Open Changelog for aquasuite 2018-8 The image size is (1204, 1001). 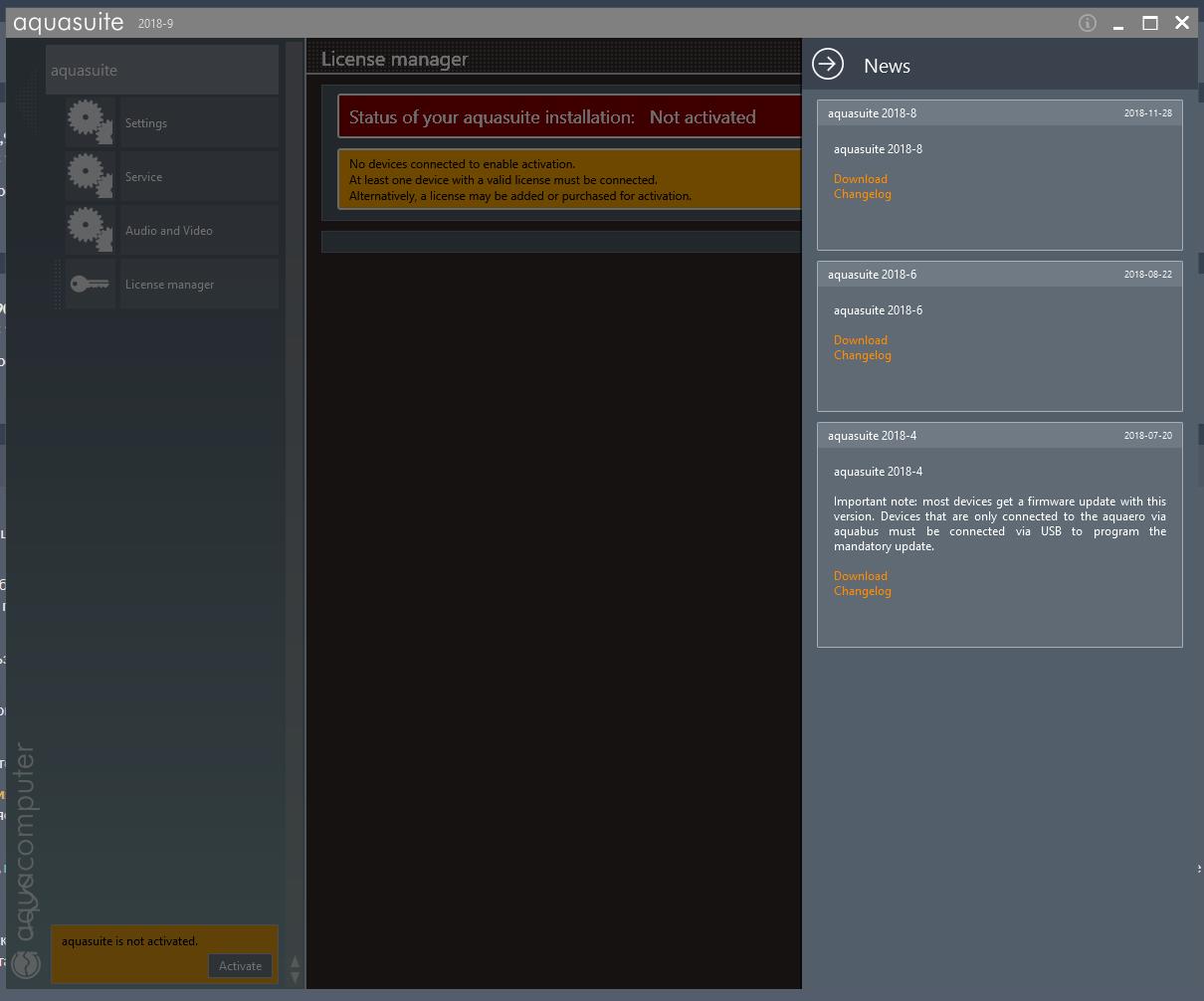point(863,194)
